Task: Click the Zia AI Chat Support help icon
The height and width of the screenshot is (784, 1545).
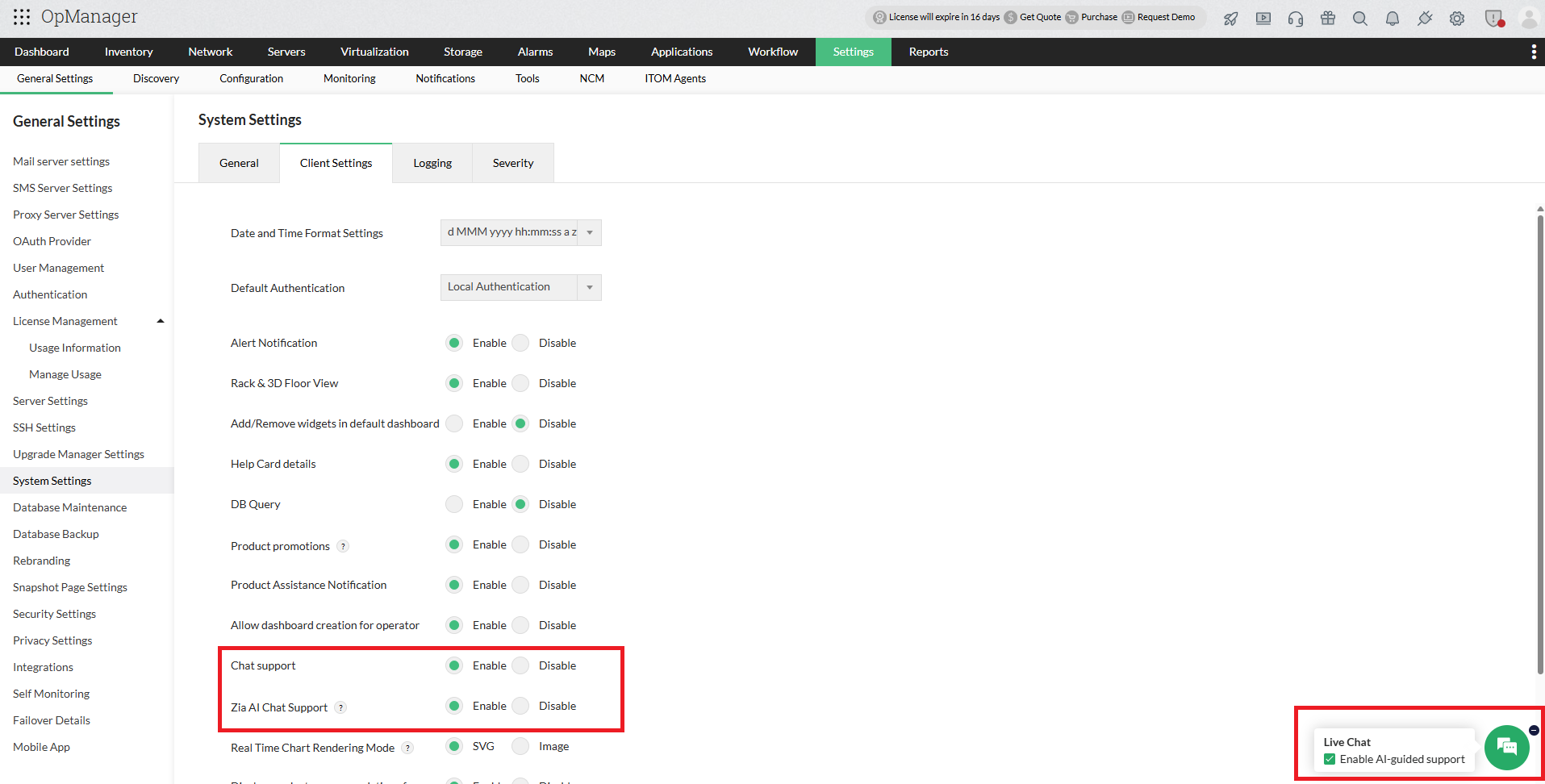Action: (x=340, y=707)
